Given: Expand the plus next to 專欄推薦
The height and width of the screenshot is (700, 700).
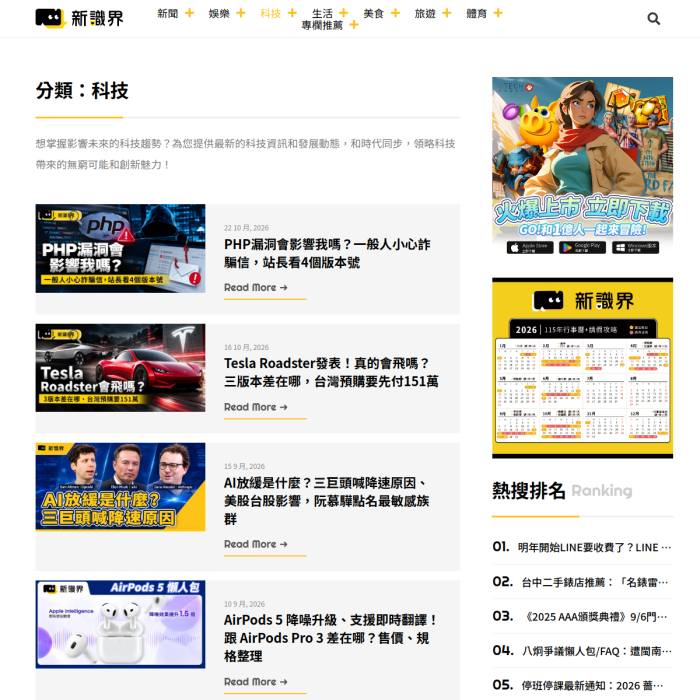Looking at the screenshot, I should point(354,25).
